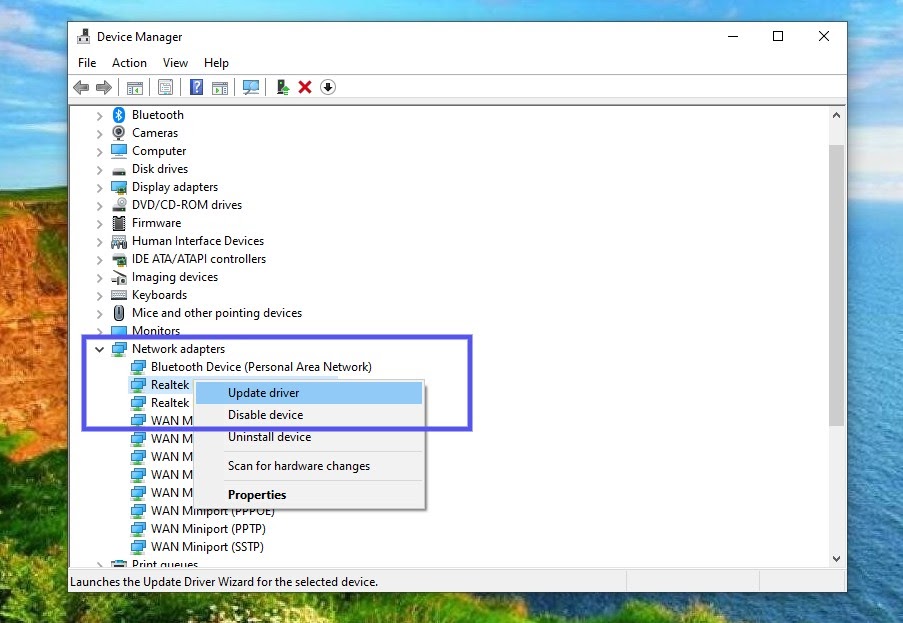903x623 pixels.
Task: Expand the Bluetooth category
Action: [x=98, y=114]
